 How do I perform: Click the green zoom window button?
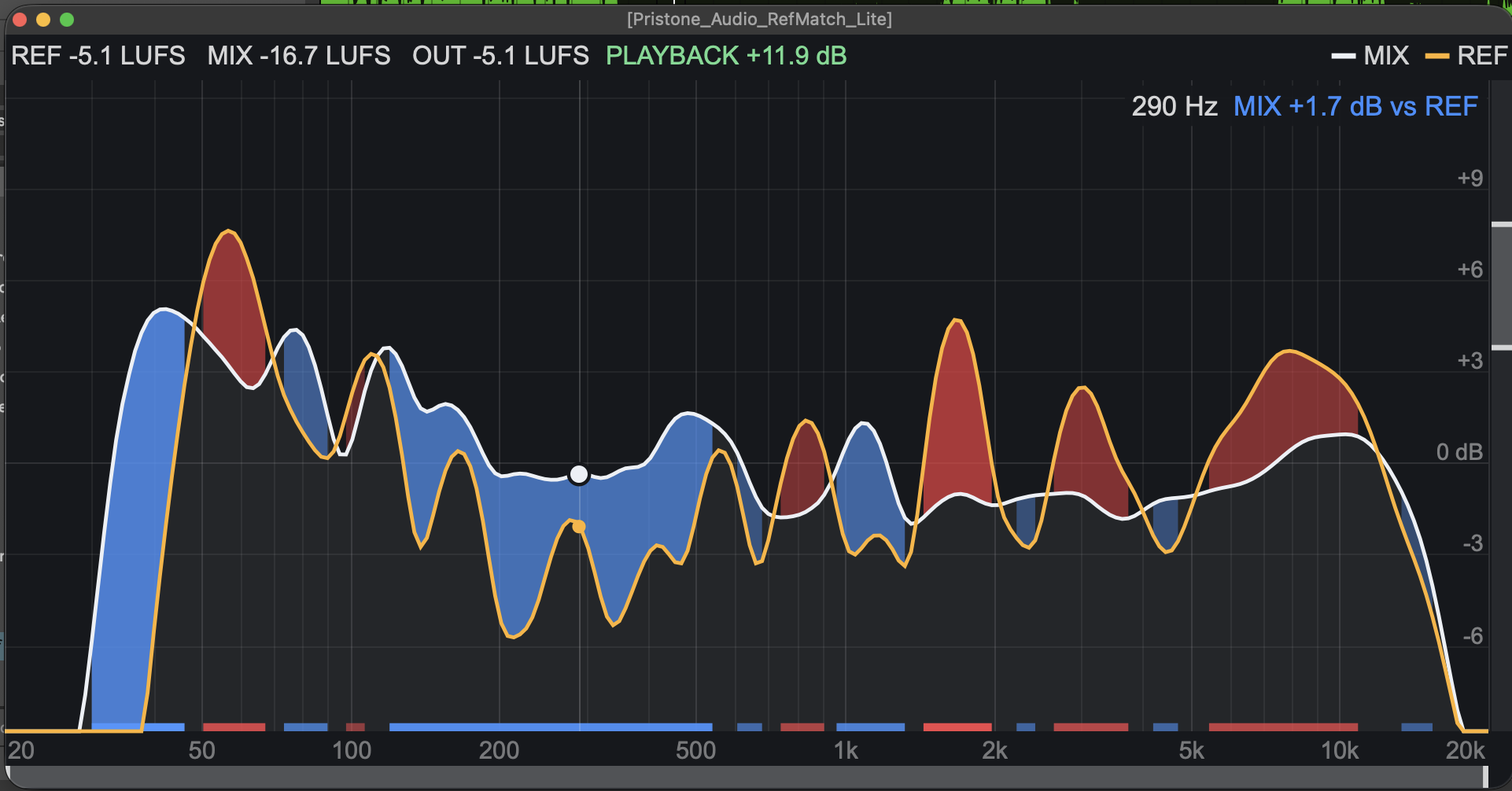pos(67,20)
